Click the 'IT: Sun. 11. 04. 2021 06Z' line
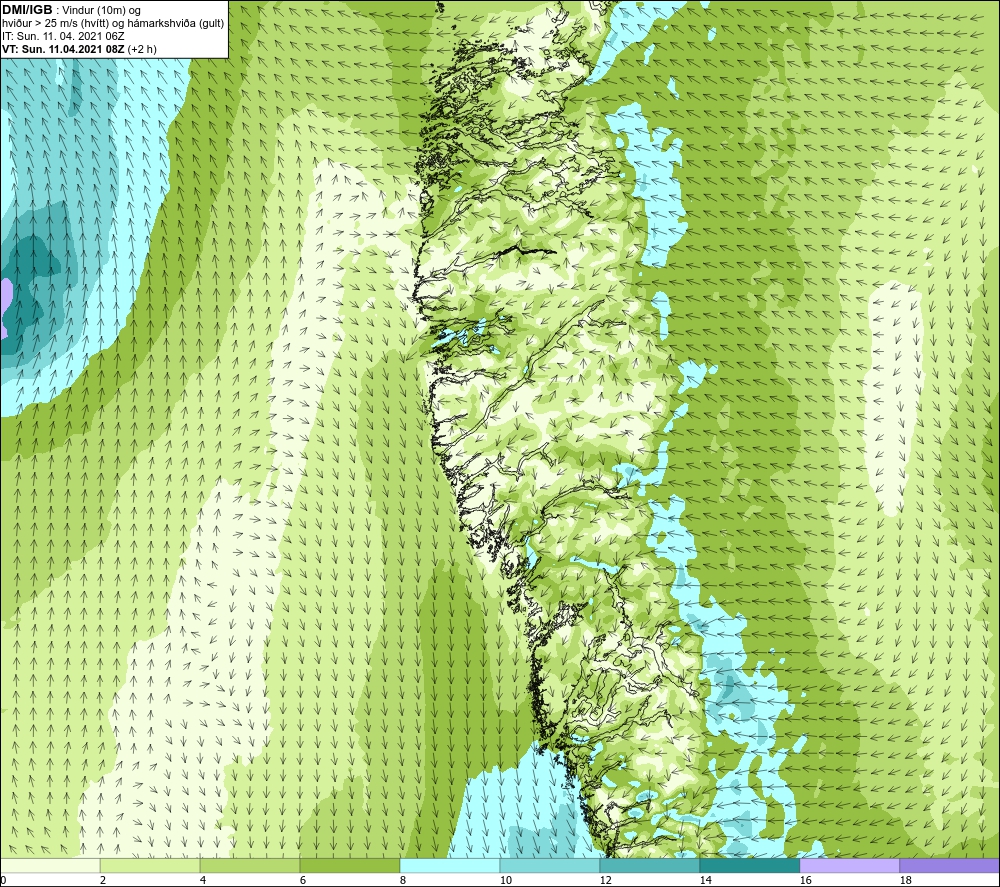The width and height of the screenshot is (1000, 887). coord(63,36)
